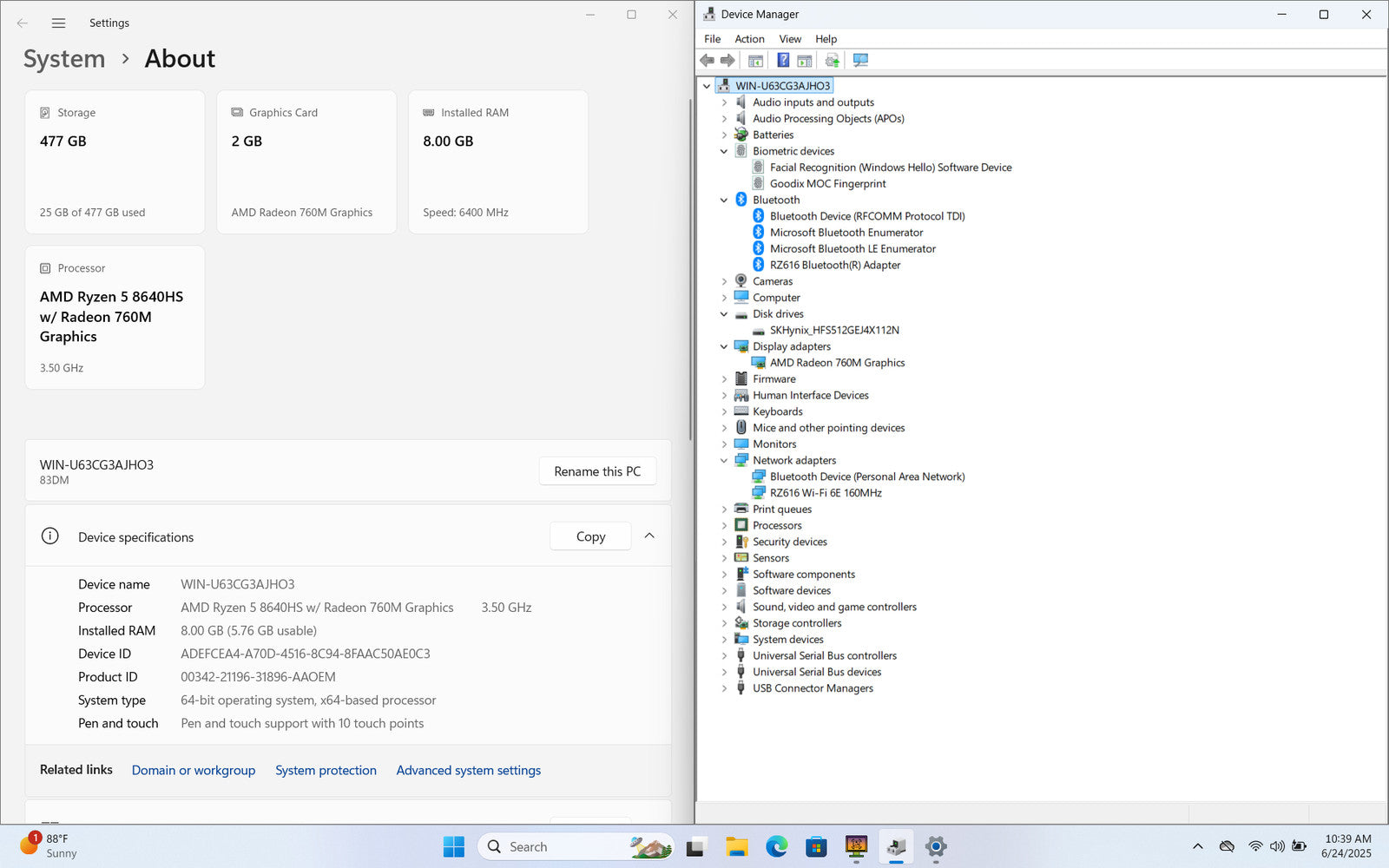Click the Graphics Card 2 GB card
1389x868 pixels.
[306, 162]
